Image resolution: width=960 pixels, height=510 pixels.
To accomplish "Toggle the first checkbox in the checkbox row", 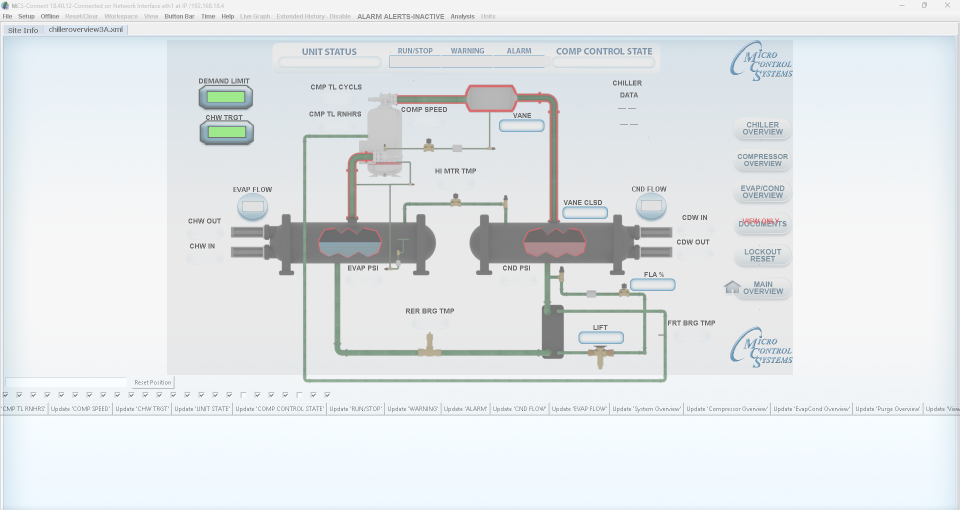I will coord(6,395).
